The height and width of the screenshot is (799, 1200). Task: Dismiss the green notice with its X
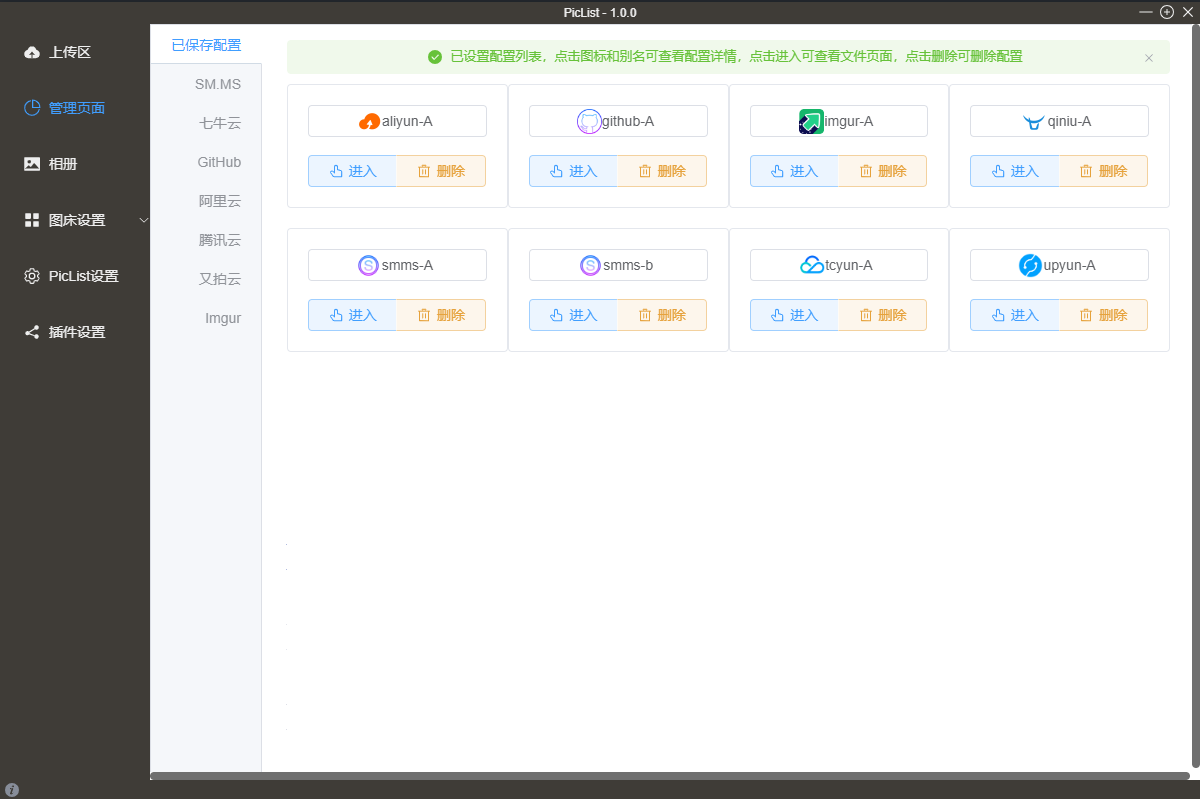[x=1149, y=58]
